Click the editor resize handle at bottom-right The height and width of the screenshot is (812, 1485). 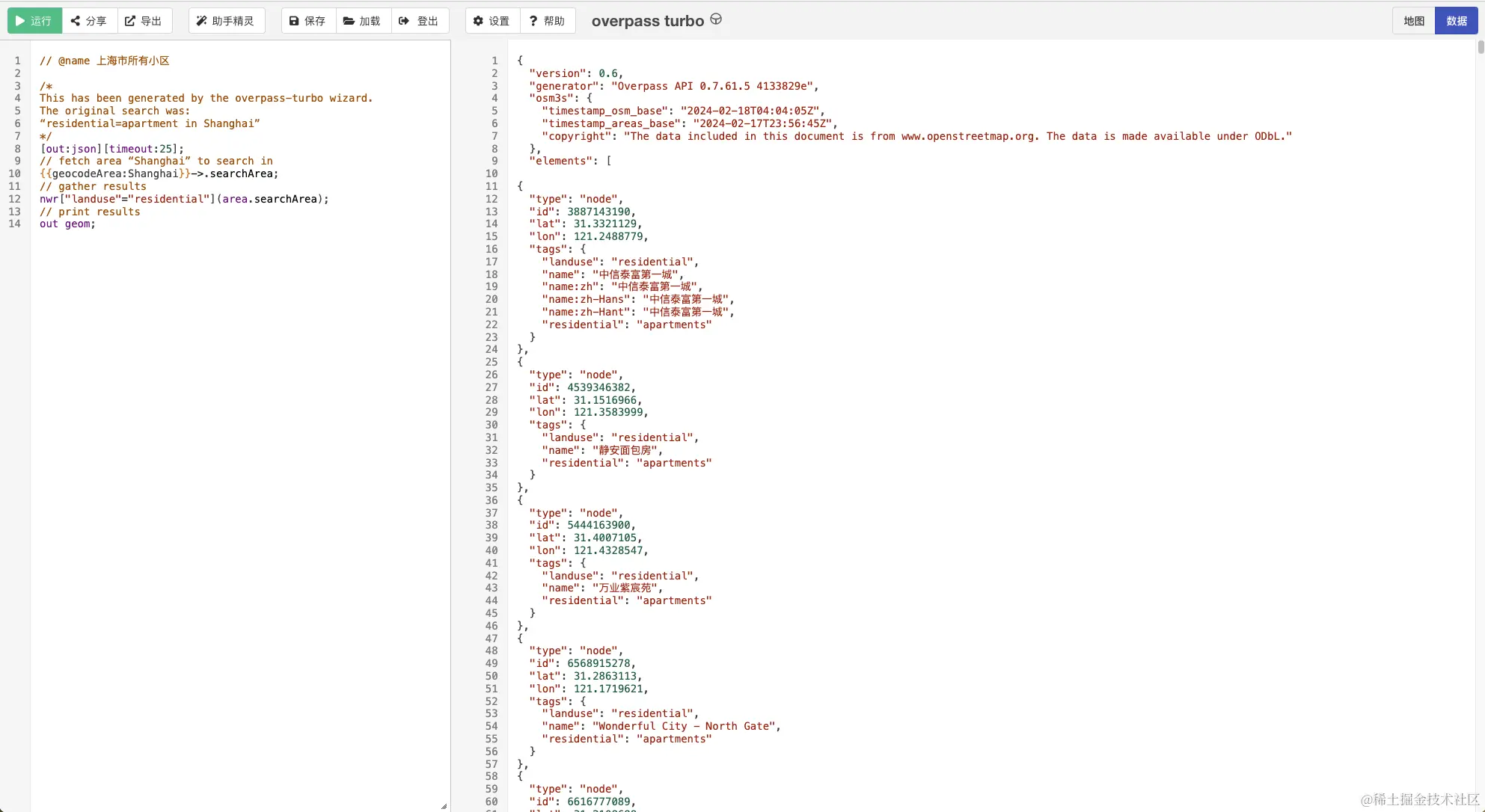pos(444,806)
